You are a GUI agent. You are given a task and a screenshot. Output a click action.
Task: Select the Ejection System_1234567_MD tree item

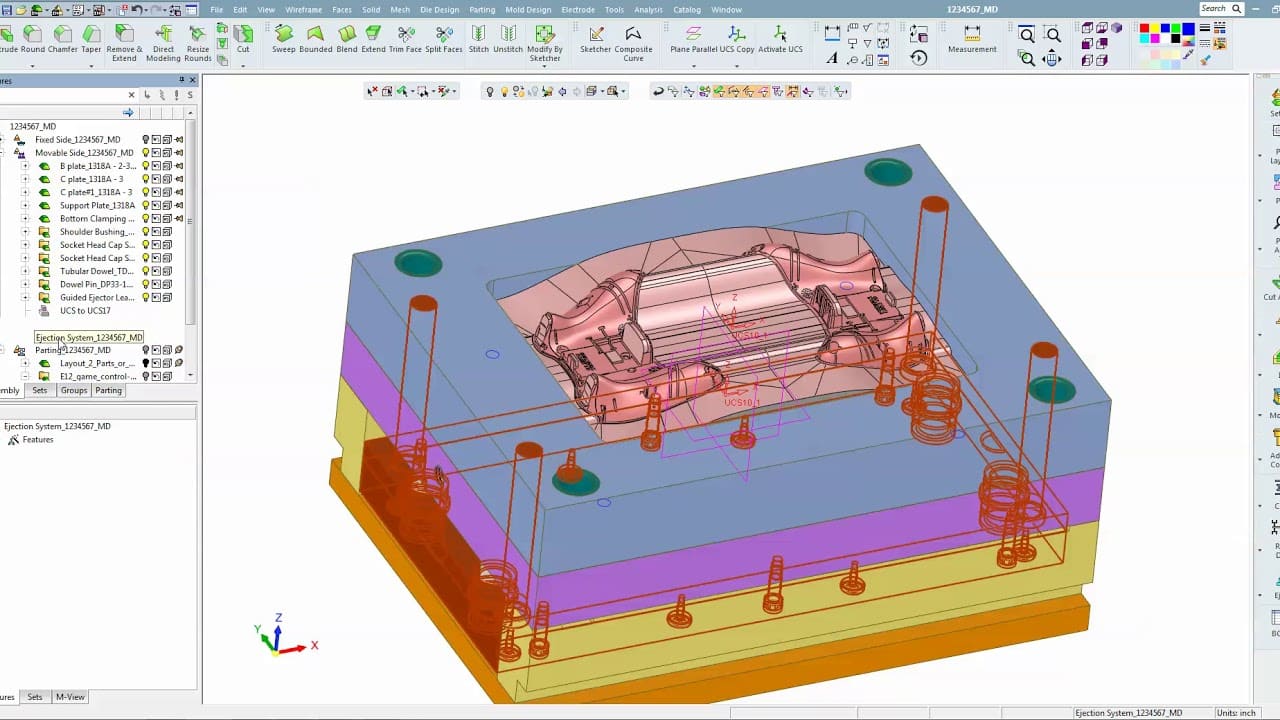click(x=89, y=338)
